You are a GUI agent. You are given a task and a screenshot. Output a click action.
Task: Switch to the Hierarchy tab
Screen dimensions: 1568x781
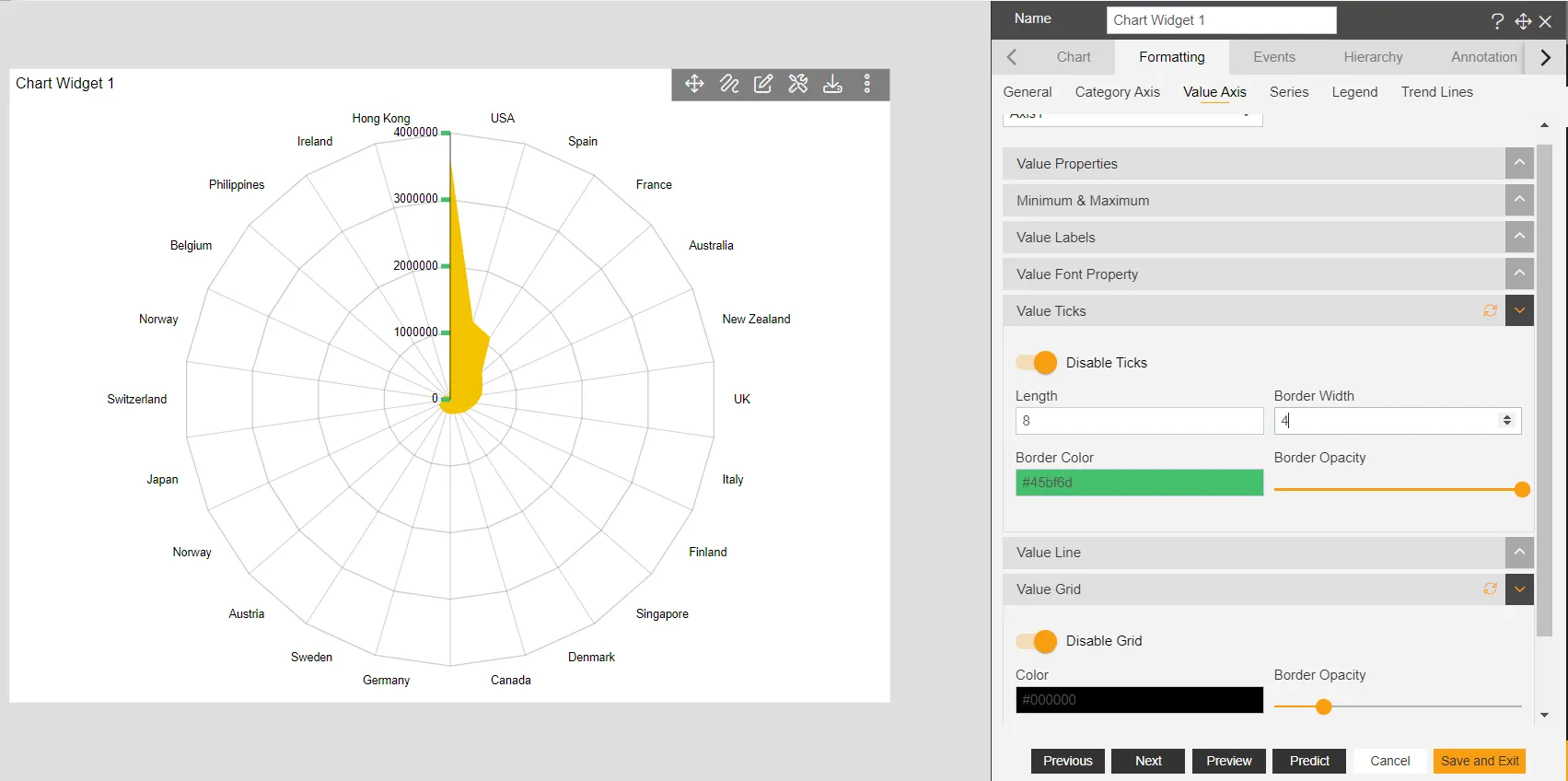[1373, 57]
